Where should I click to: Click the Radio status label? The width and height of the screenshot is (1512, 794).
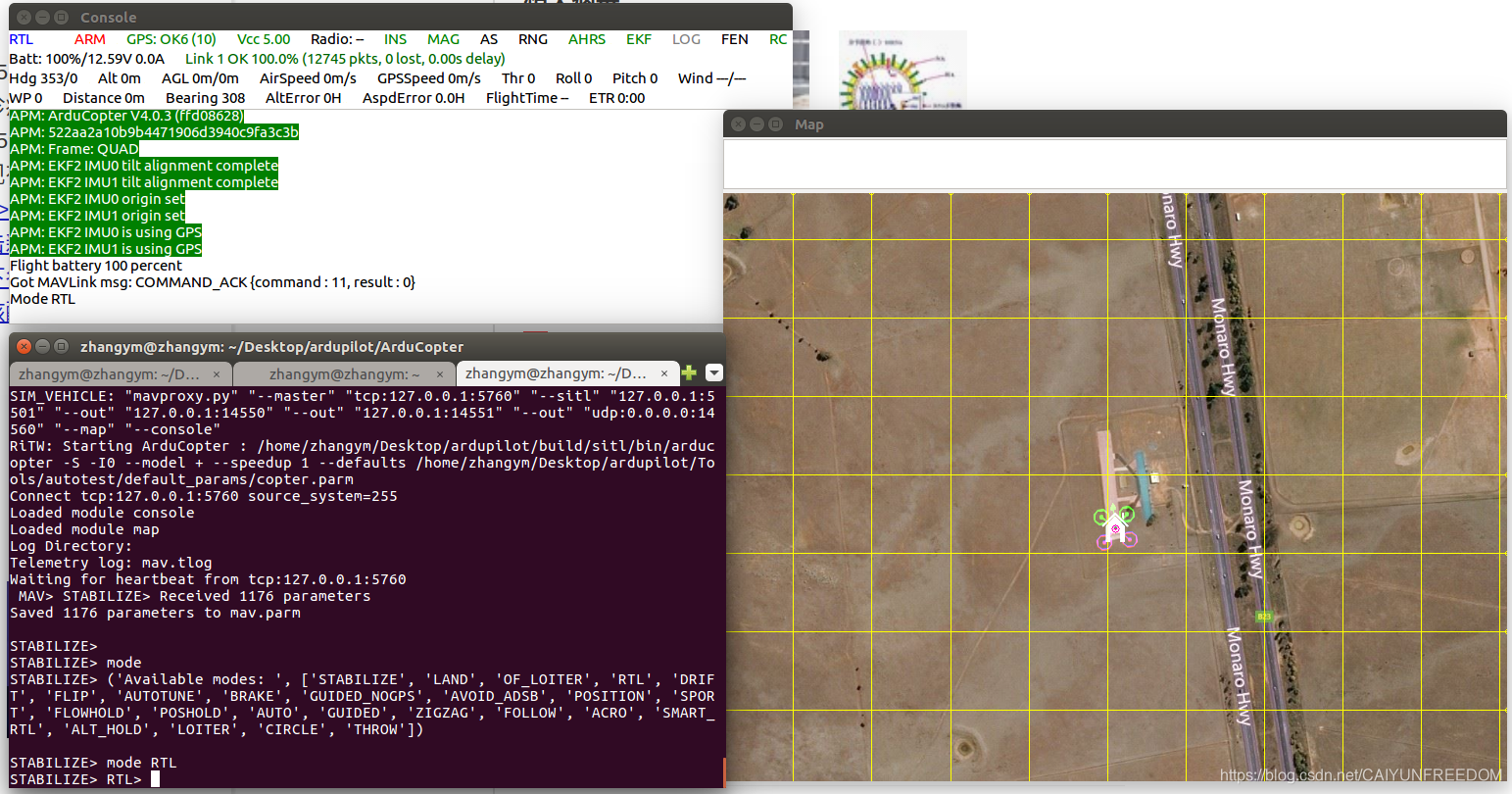click(x=337, y=39)
